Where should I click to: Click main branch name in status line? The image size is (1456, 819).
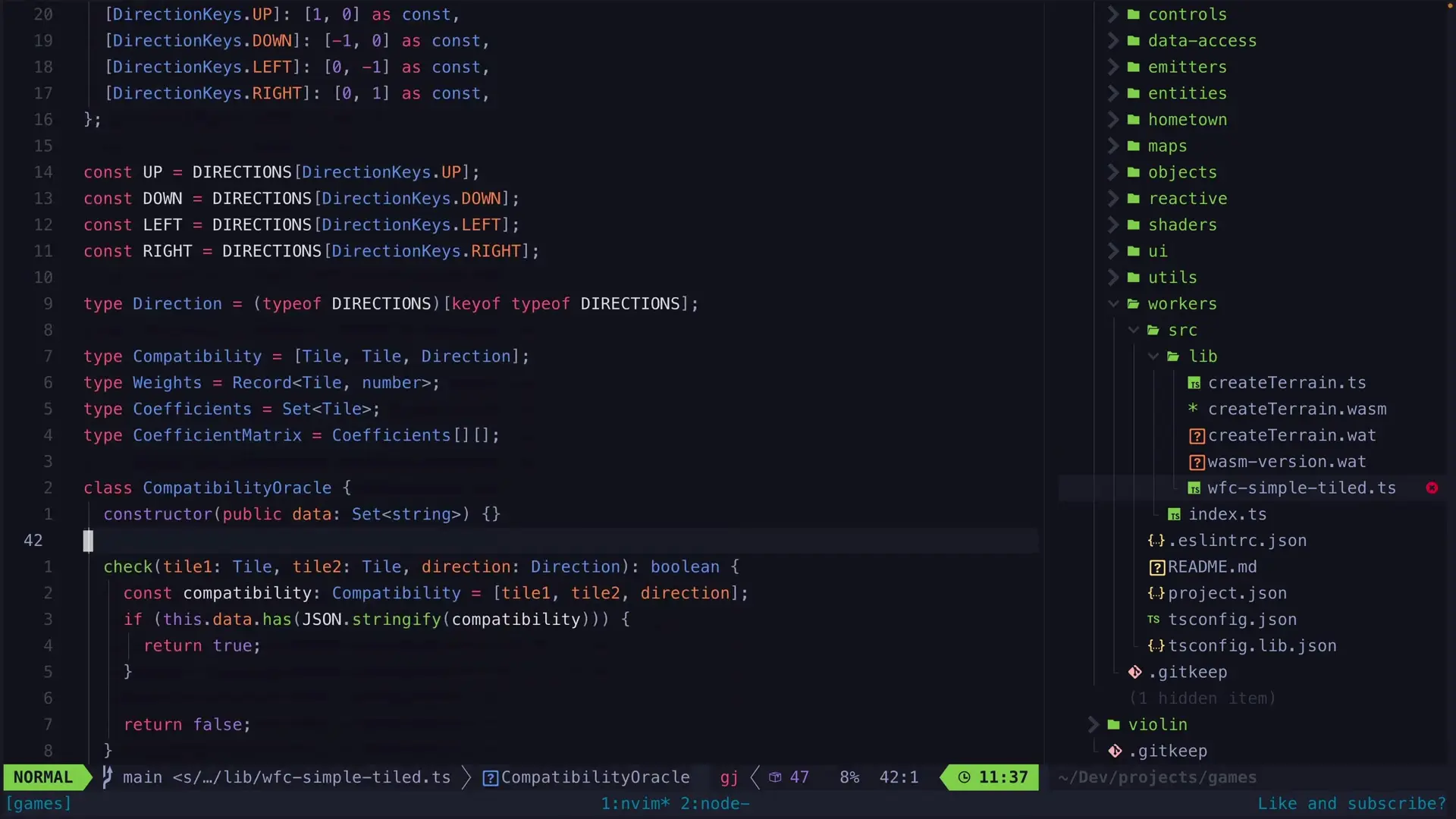click(x=143, y=777)
